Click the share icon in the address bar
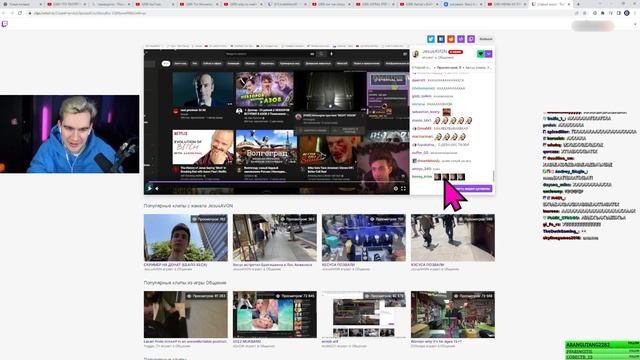Viewport: 640px width, 360px height. point(576,13)
